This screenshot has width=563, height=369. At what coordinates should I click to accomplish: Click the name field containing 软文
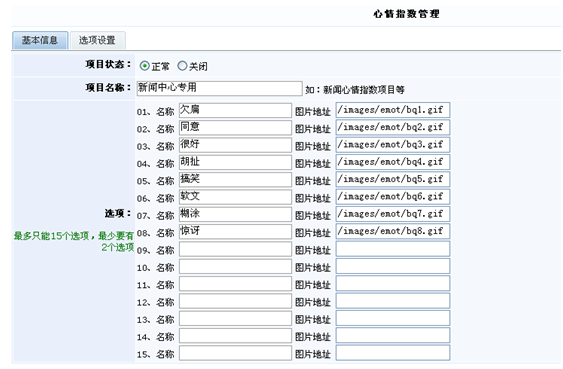click(235, 197)
